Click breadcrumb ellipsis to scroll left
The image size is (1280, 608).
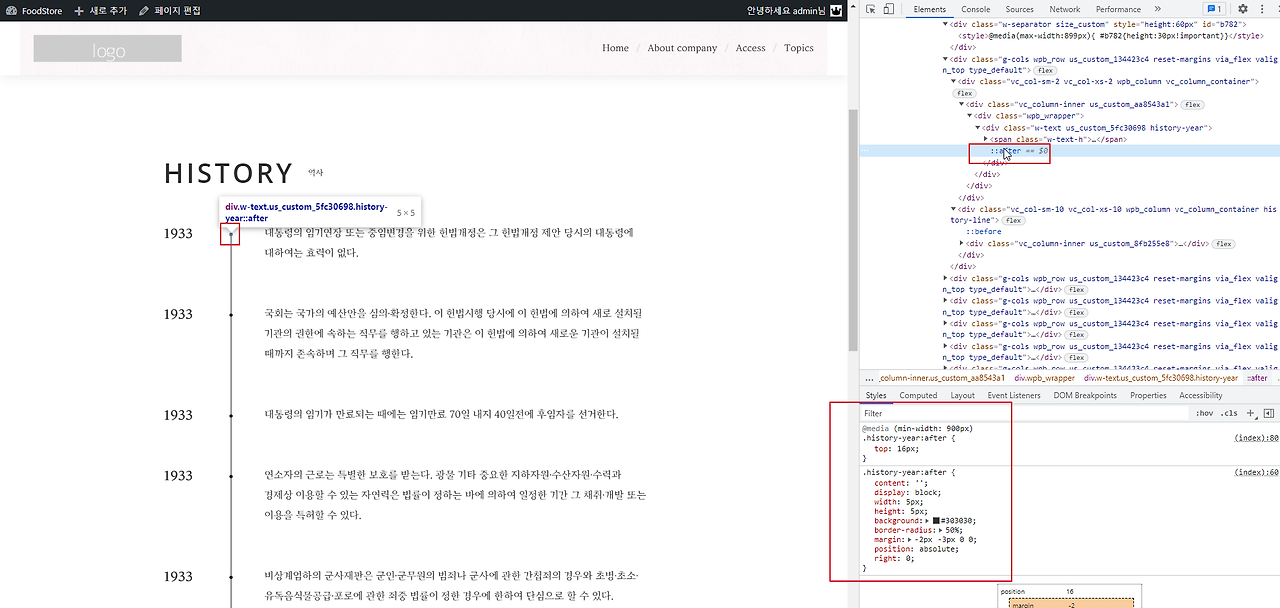pyautogui.click(x=869, y=379)
